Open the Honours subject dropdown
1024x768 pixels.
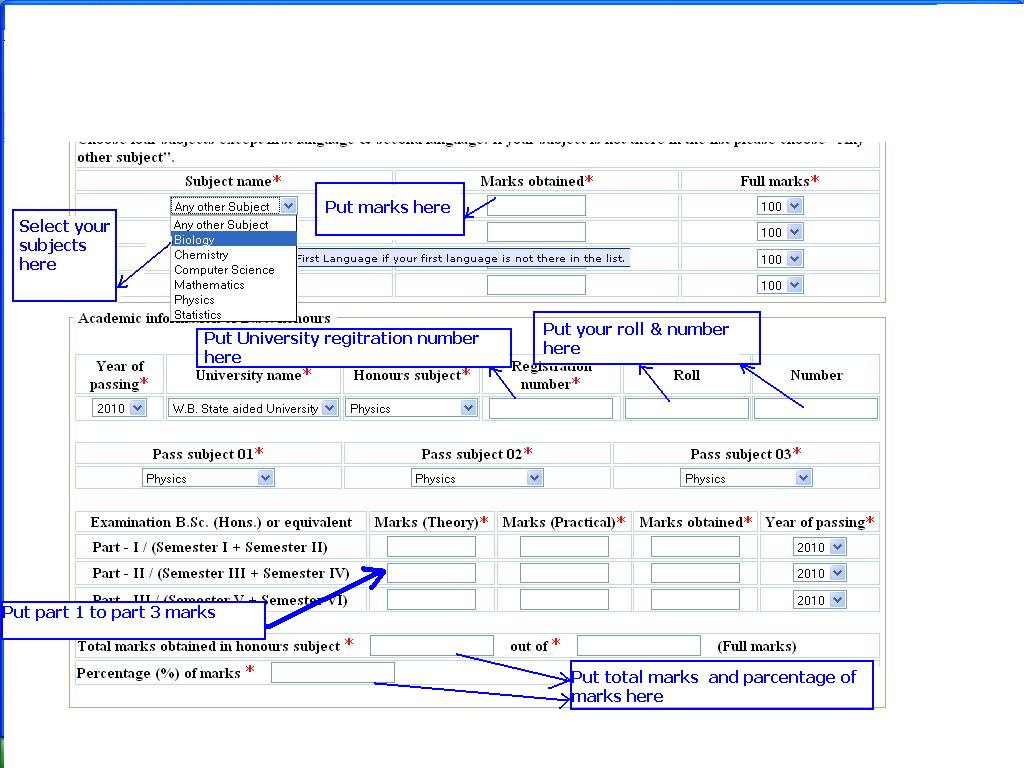point(411,408)
